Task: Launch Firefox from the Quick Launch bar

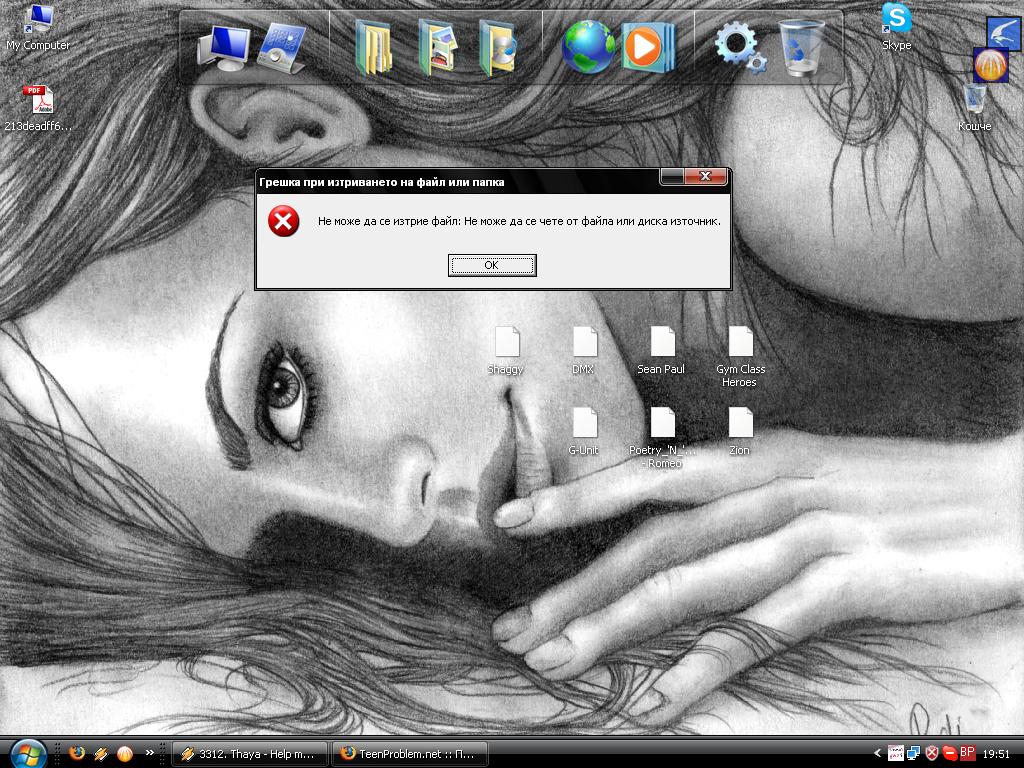Action: [77, 754]
